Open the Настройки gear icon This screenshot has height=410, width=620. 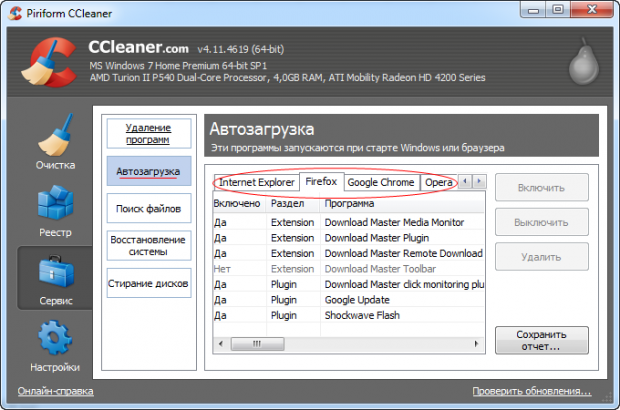(55, 338)
